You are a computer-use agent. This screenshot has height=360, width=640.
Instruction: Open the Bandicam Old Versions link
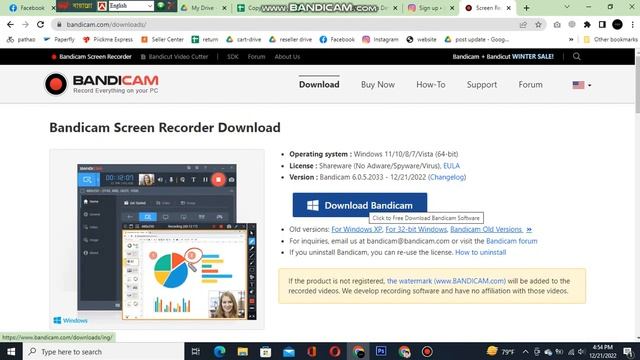(487, 229)
